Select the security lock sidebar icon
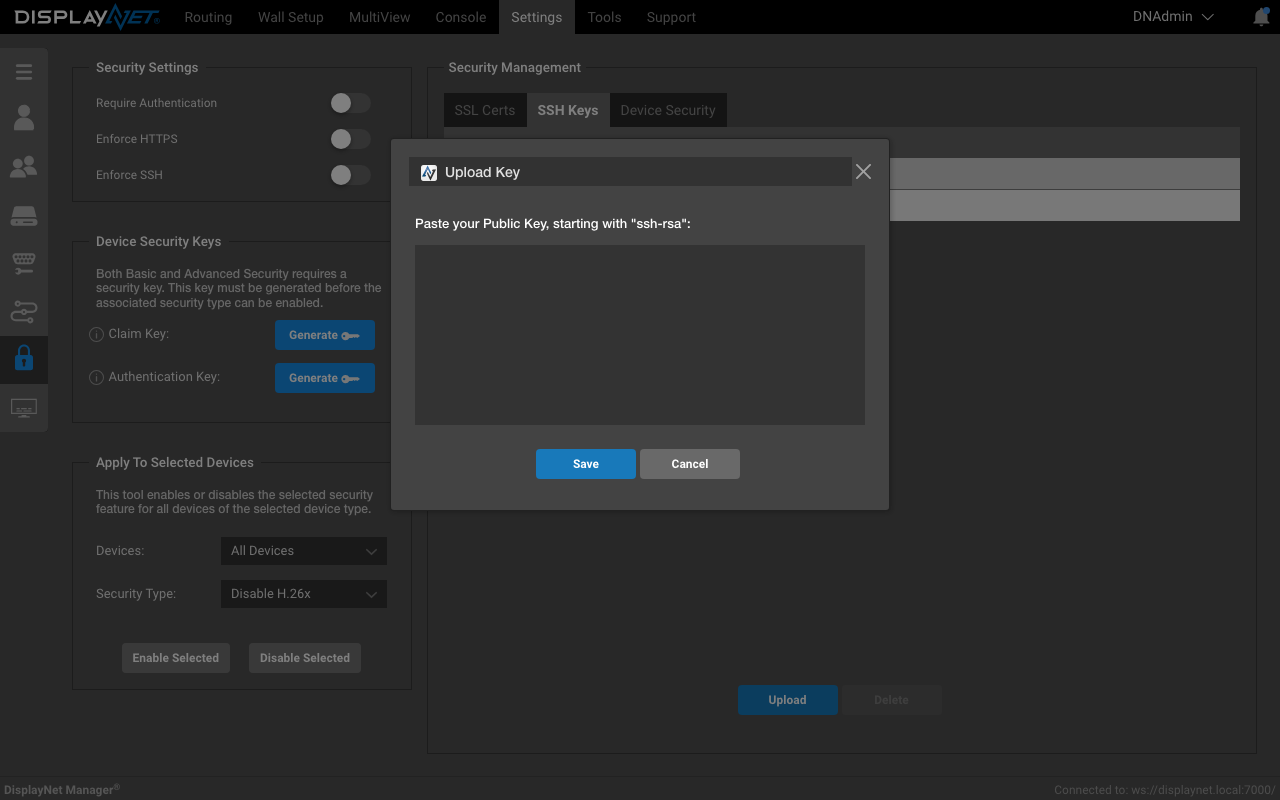The width and height of the screenshot is (1280, 800). tap(24, 358)
